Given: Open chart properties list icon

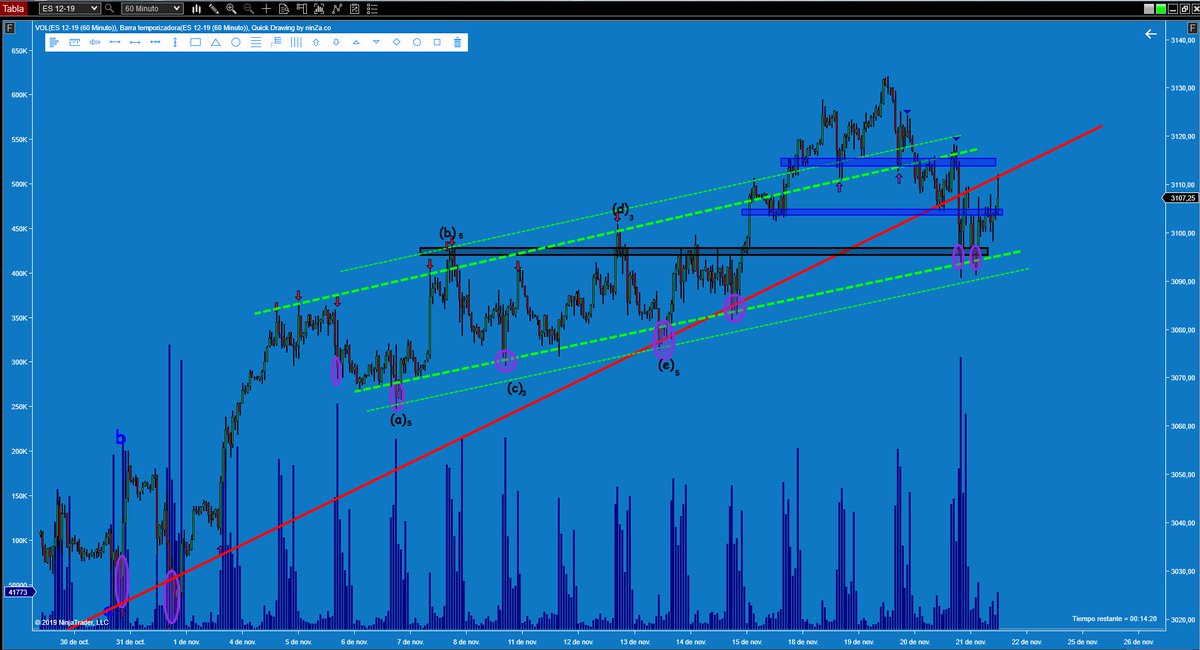Looking at the screenshot, I should click(x=372, y=8).
